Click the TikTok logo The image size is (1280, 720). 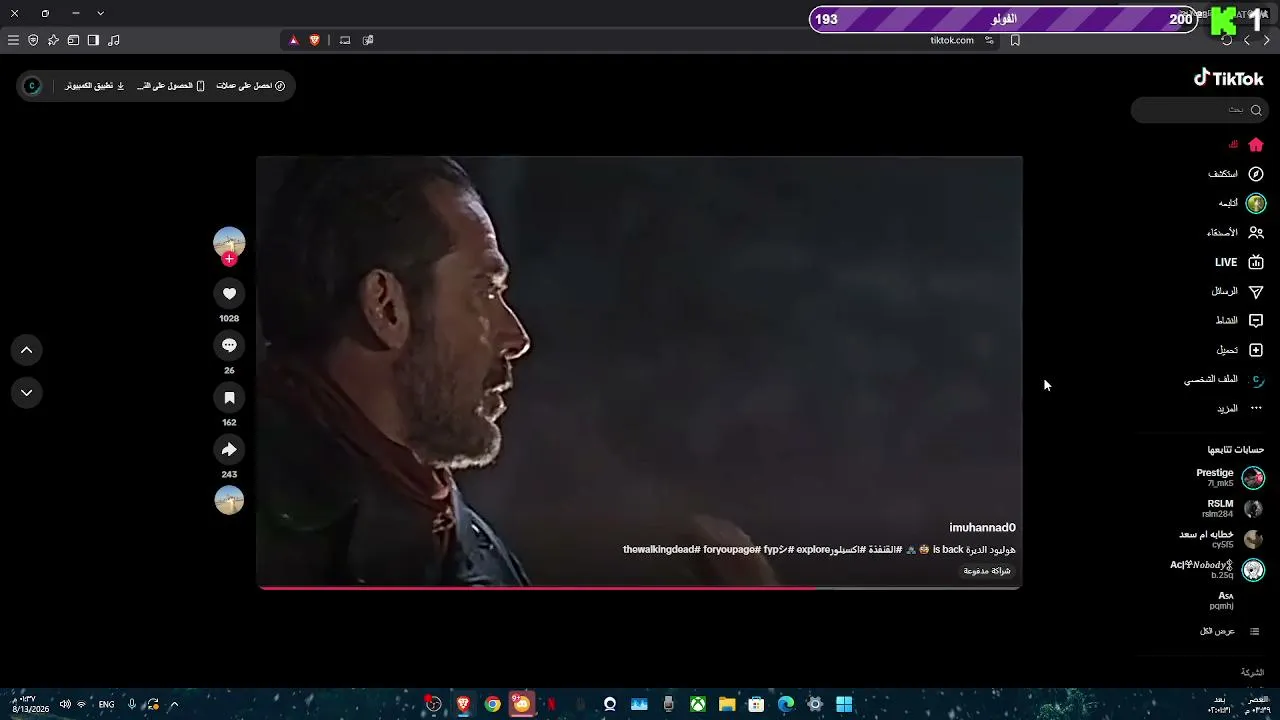tap(1228, 78)
